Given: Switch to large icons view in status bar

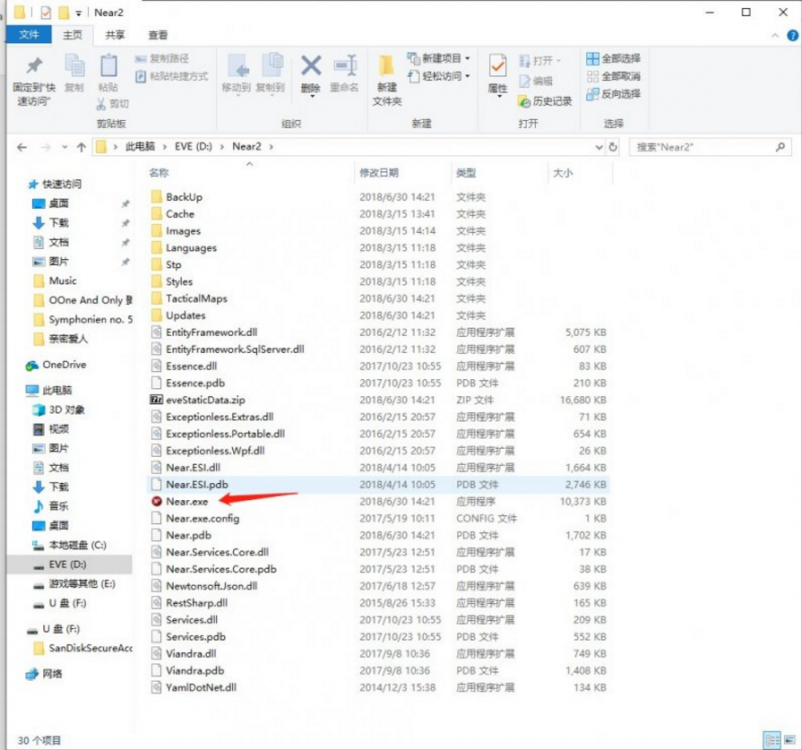Looking at the screenshot, I should pos(787,740).
